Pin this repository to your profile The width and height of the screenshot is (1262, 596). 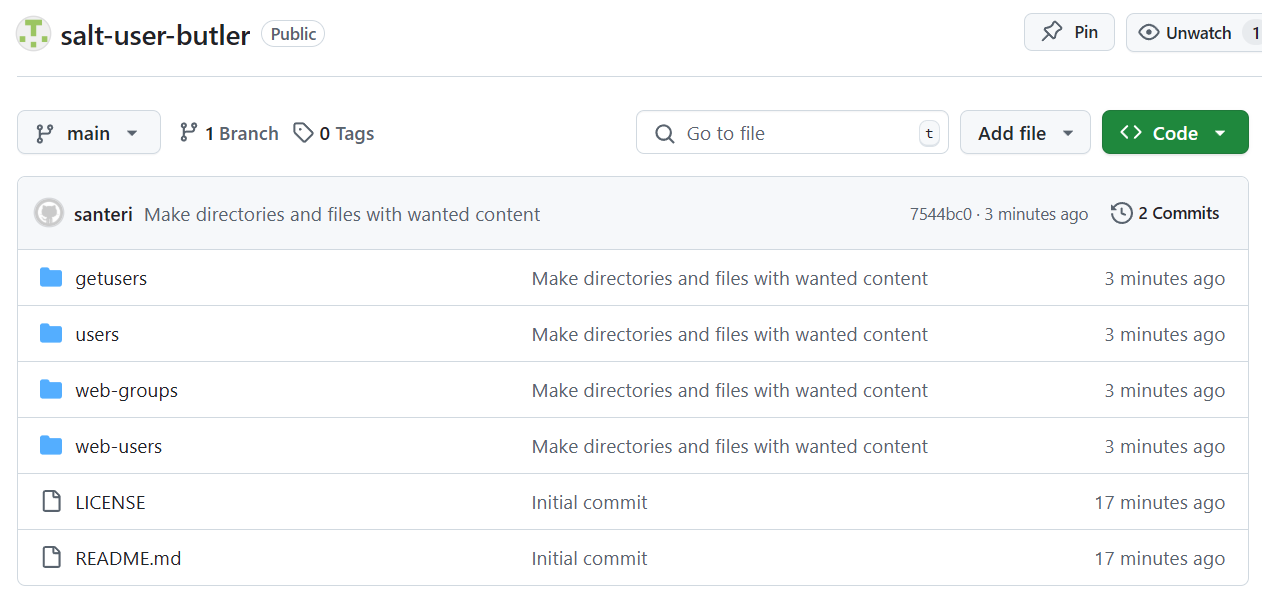tap(1069, 32)
